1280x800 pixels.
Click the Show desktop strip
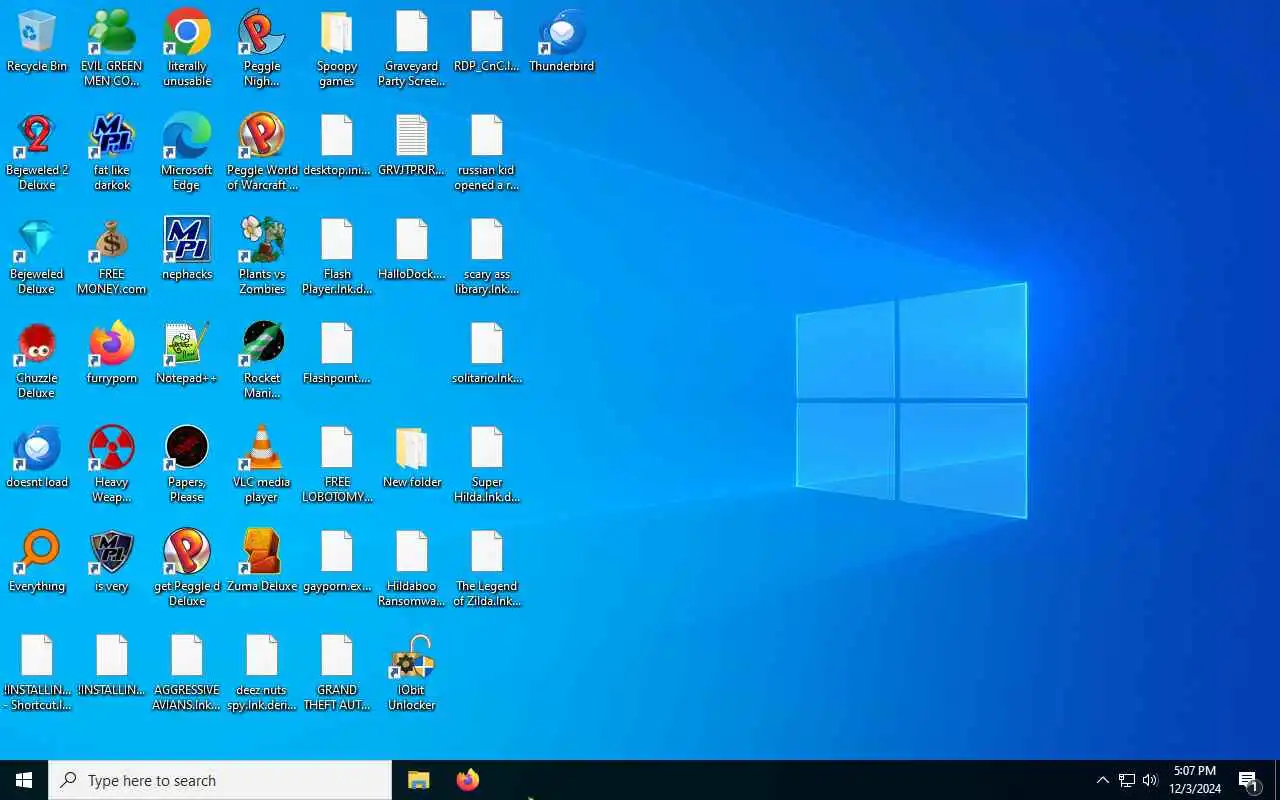click(x=1277, y=780)
